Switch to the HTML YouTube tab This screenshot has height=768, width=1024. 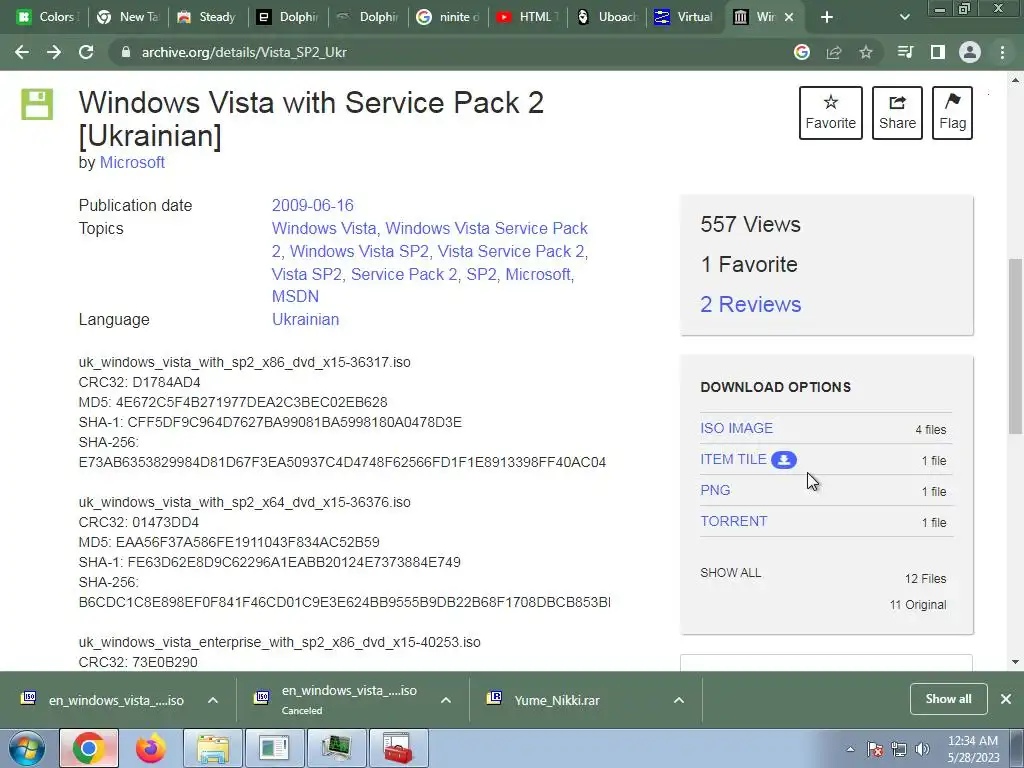coord(528,17)
